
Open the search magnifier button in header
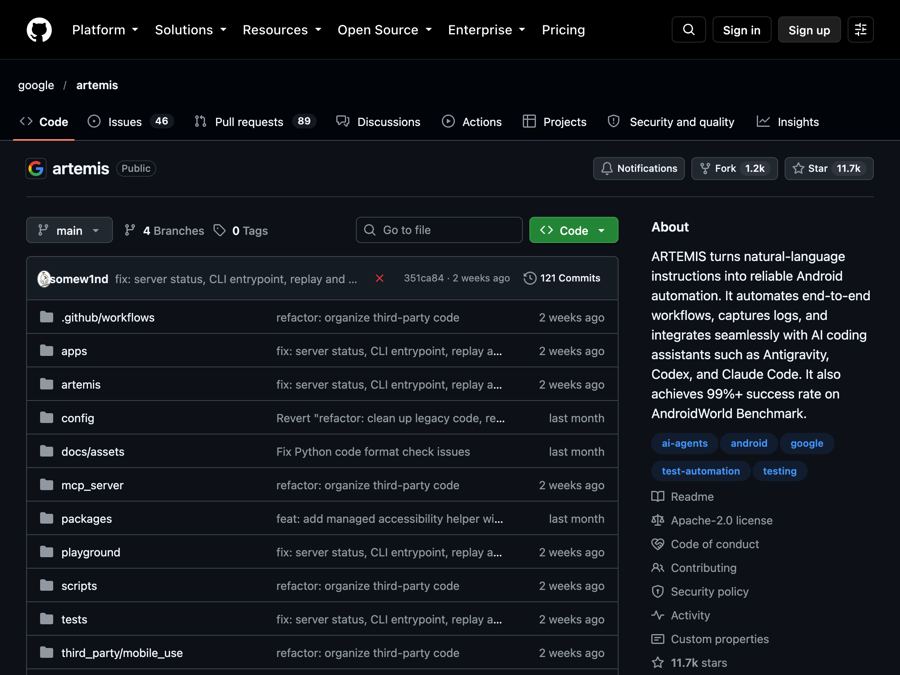click(689, 30)
